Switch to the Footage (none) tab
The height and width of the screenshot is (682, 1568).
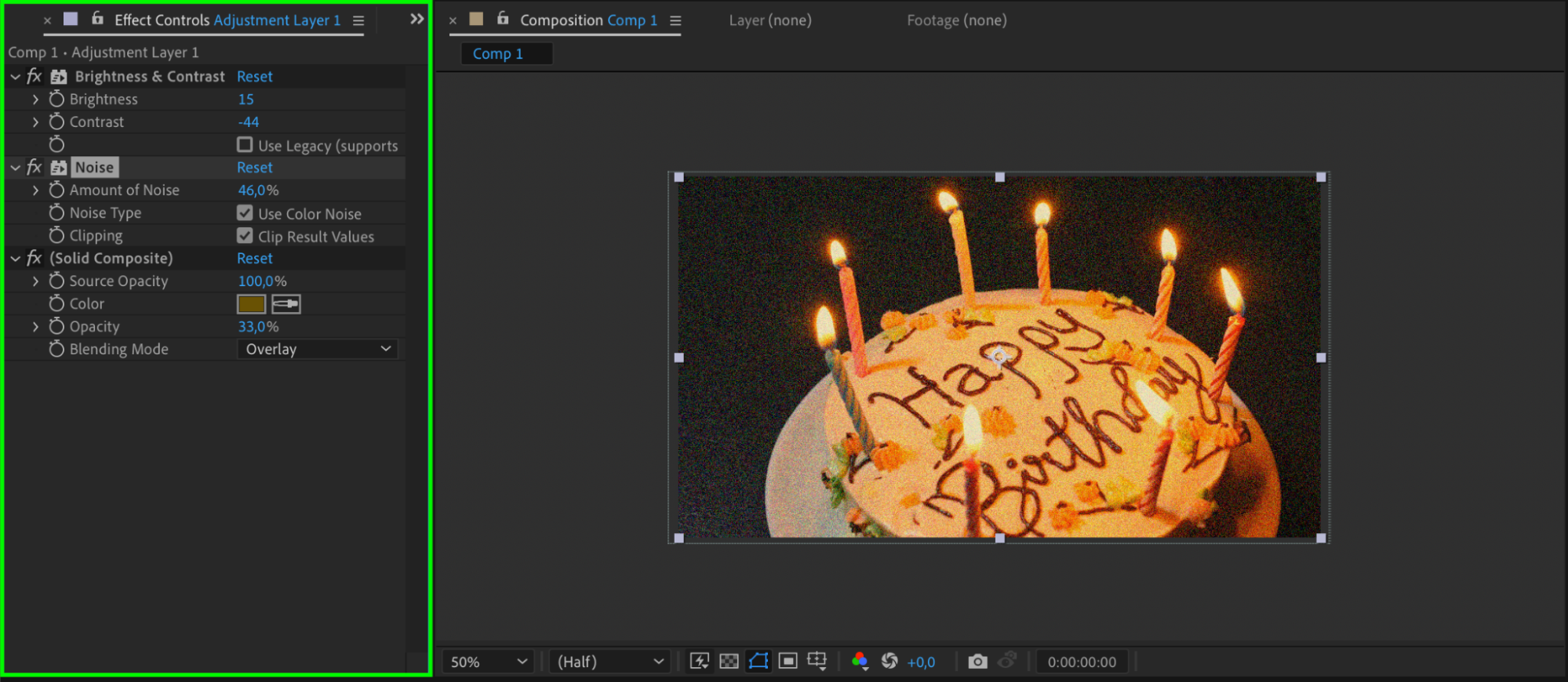(956, 20)
